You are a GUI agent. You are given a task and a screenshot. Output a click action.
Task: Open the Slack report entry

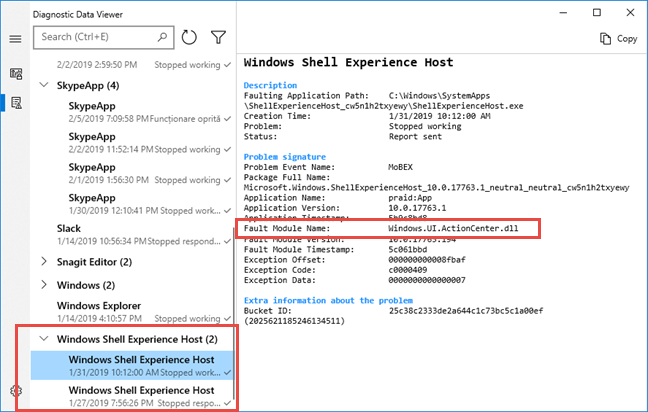(132, 234)
